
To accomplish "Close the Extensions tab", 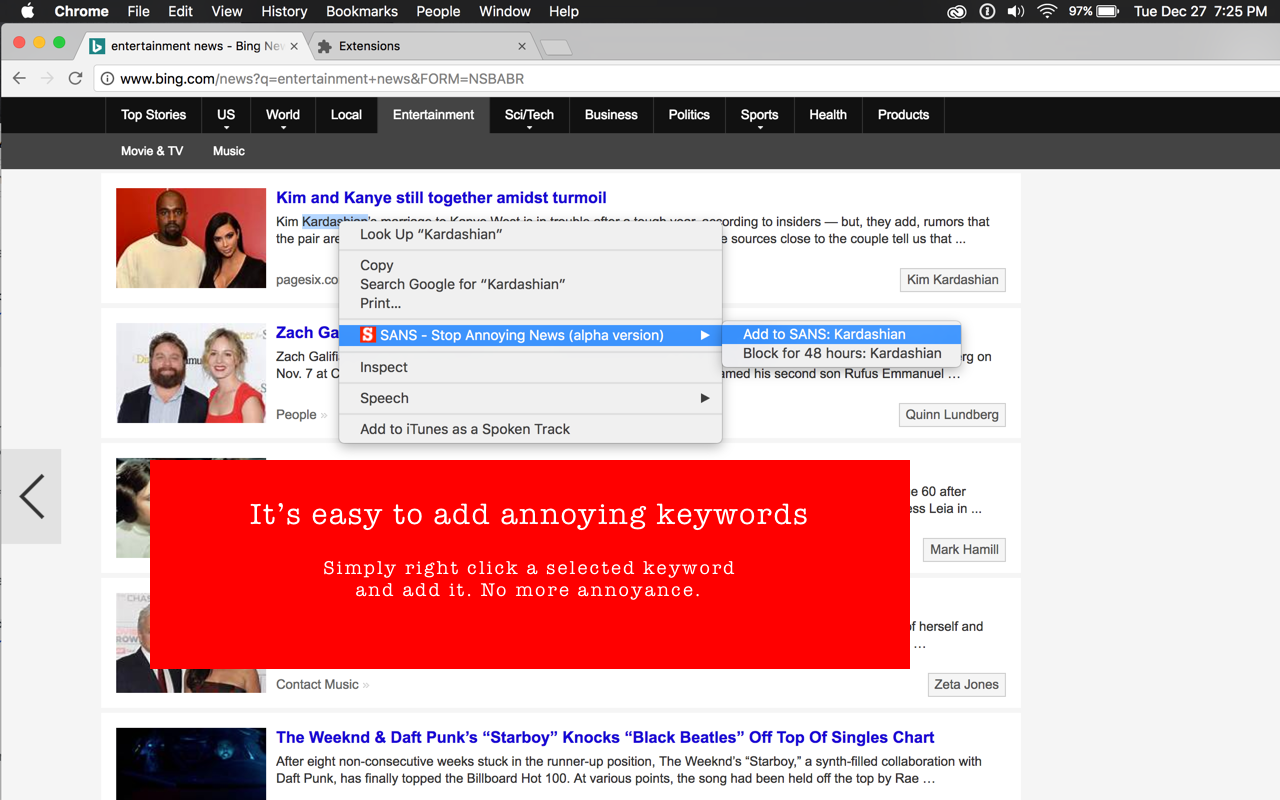I will 522,46.
